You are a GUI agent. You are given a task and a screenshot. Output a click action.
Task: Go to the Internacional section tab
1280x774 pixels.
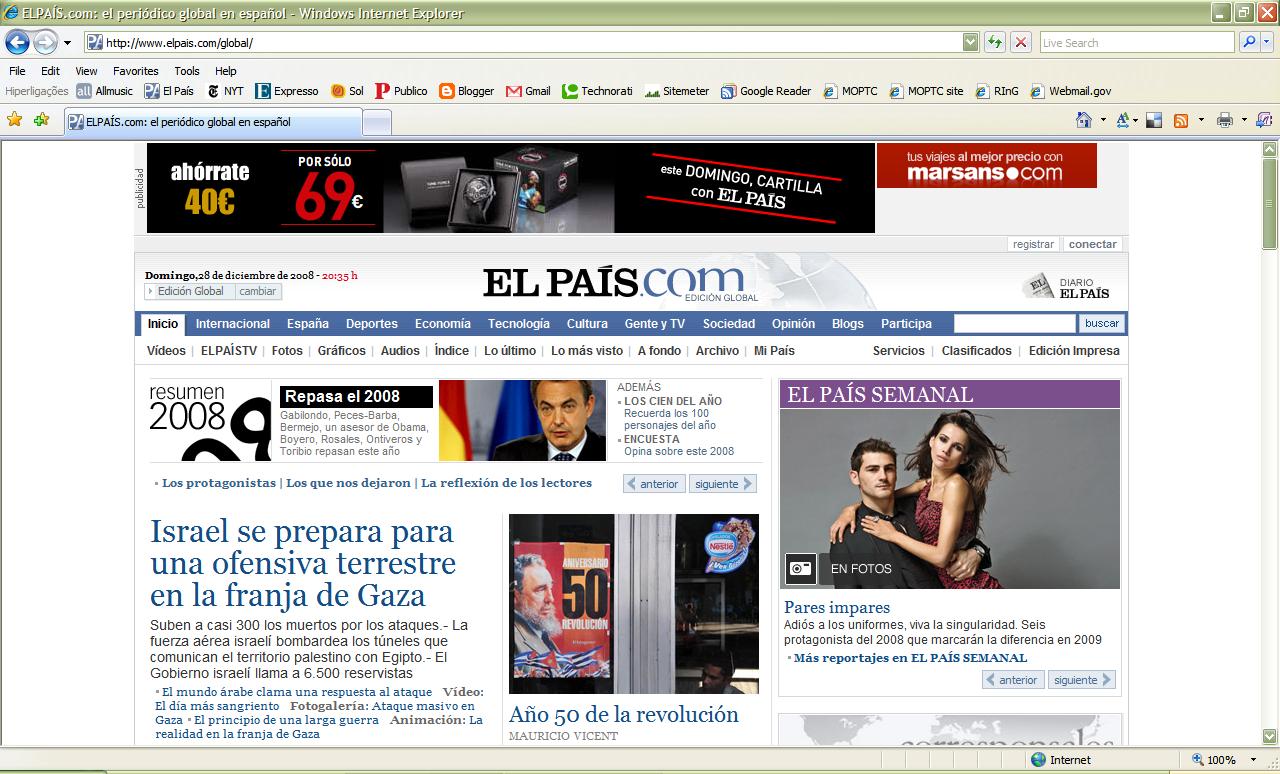click(233, 324)
